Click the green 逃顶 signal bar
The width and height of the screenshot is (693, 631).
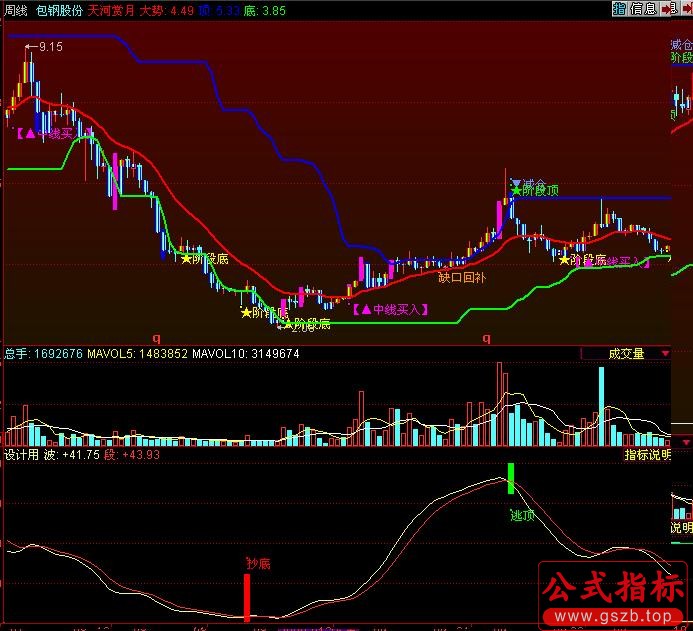click(x=511, y=478)
